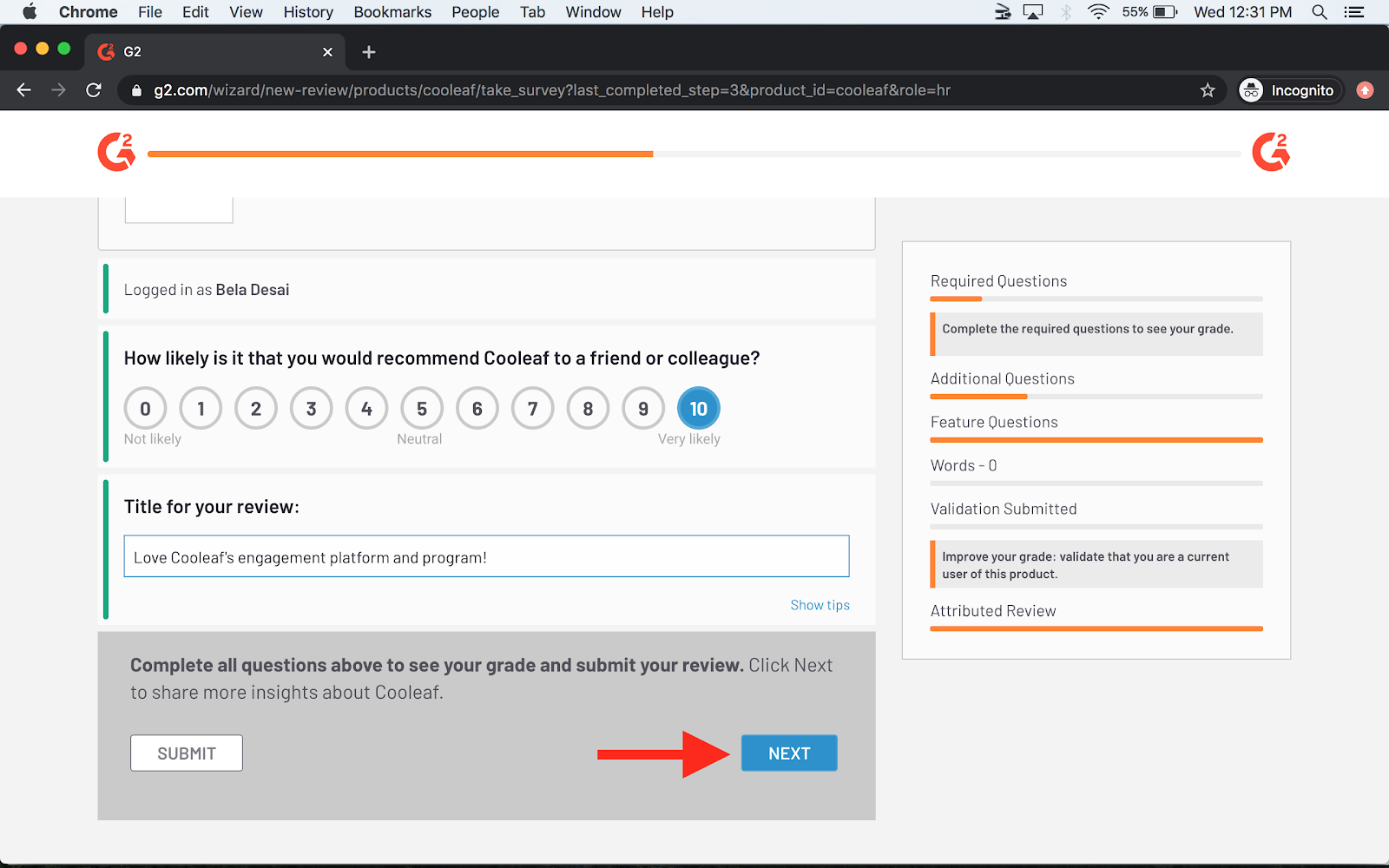Open the Help menu
The image size is (1389, 868).
657,12
